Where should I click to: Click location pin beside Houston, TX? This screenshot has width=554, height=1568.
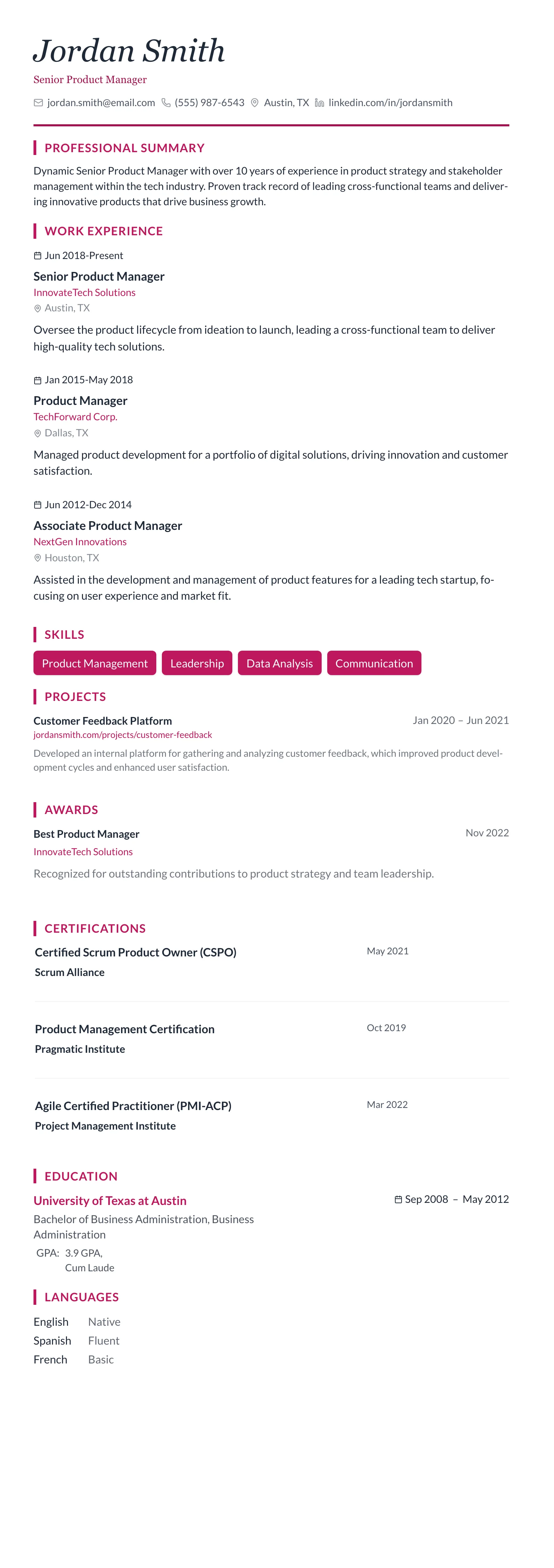(x=38, y=558)
